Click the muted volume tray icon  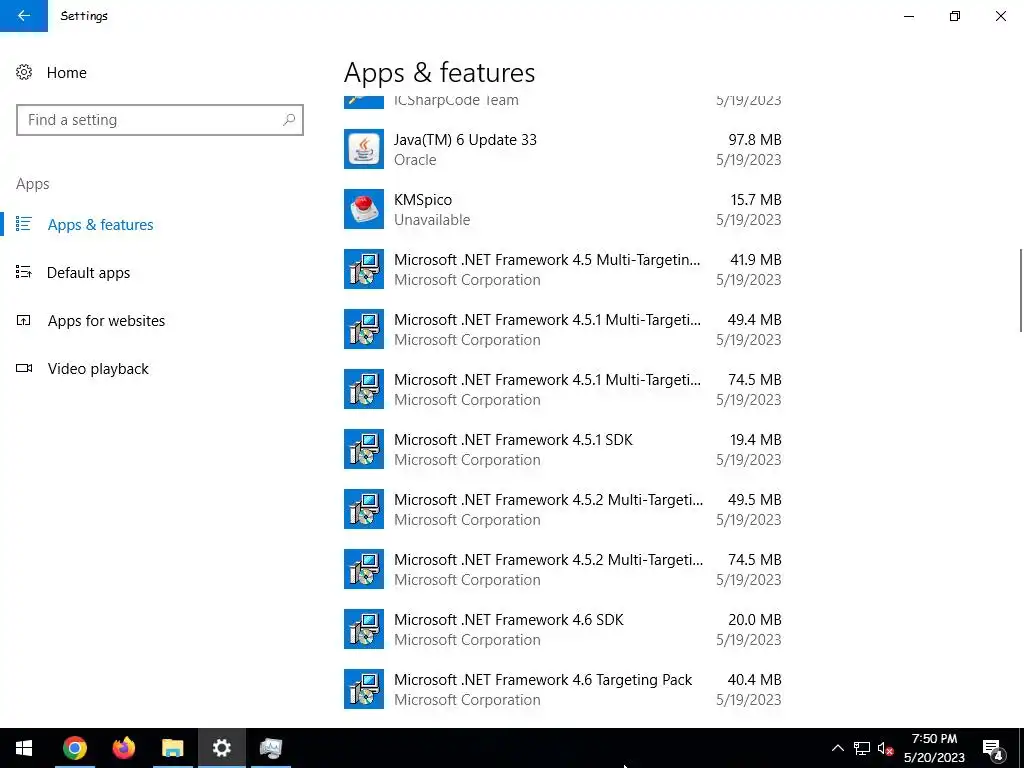click(x=886, y=748)
